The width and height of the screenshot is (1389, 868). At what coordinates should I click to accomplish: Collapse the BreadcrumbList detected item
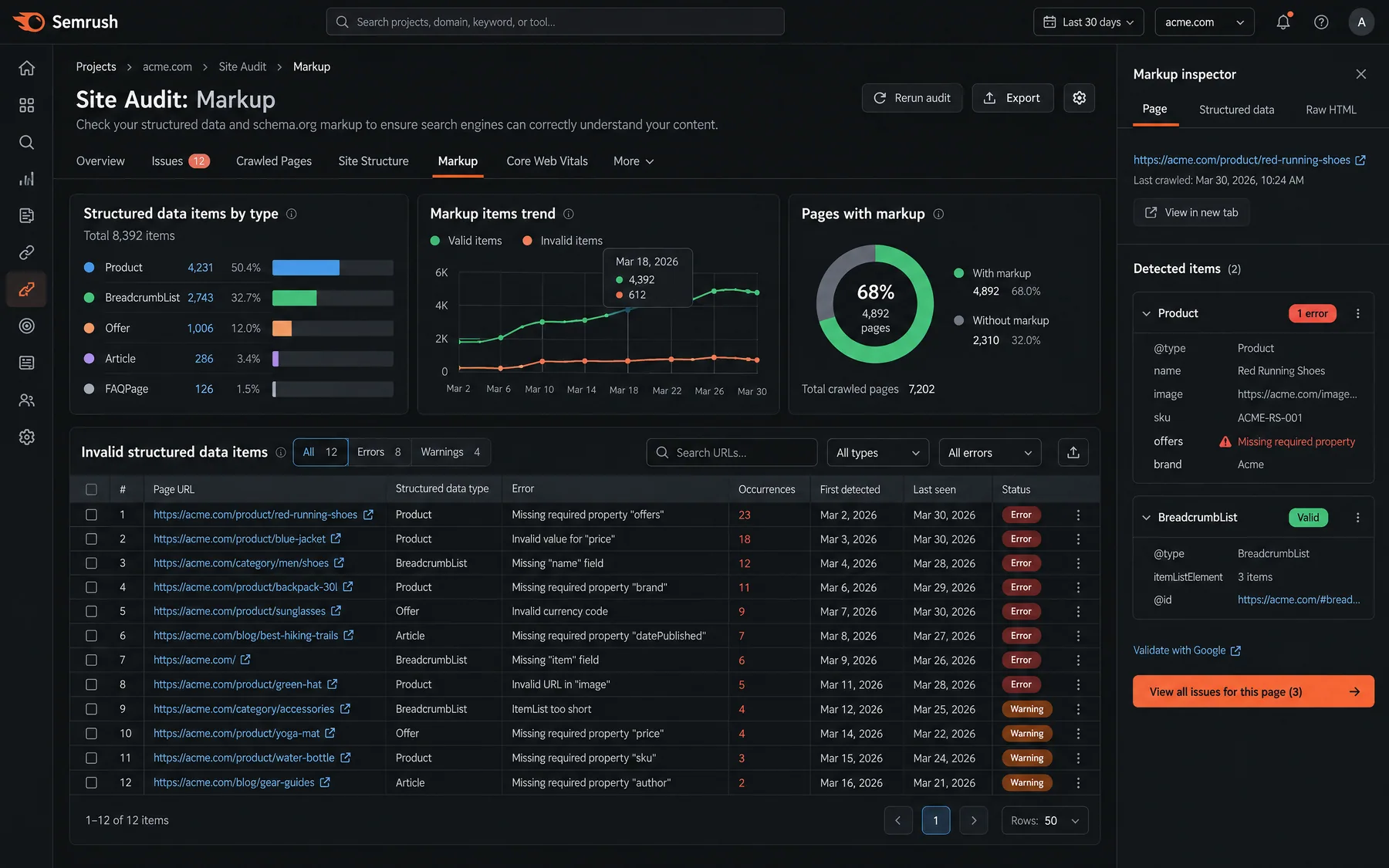1146,518
